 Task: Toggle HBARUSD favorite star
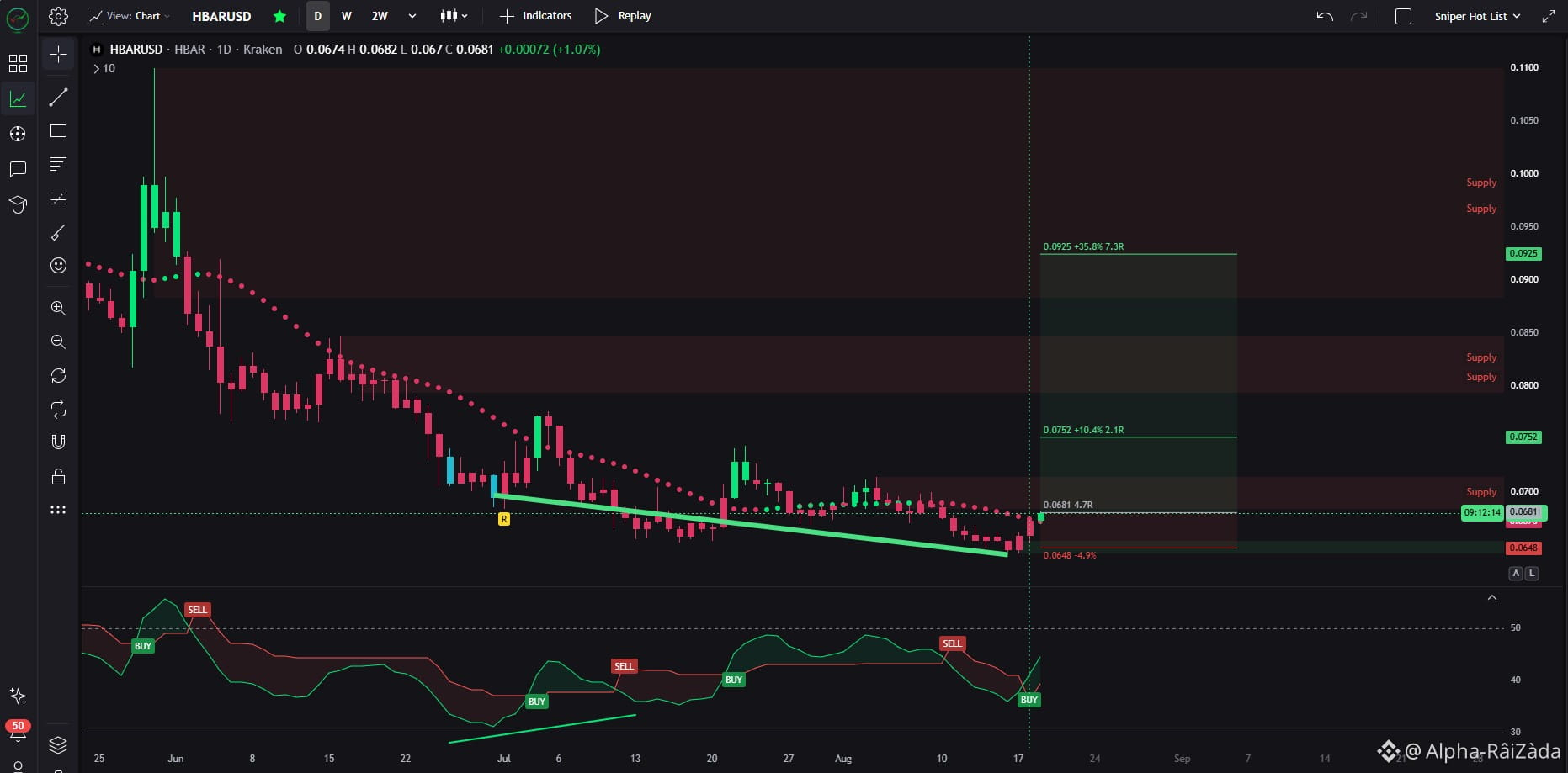pos(279,16)
